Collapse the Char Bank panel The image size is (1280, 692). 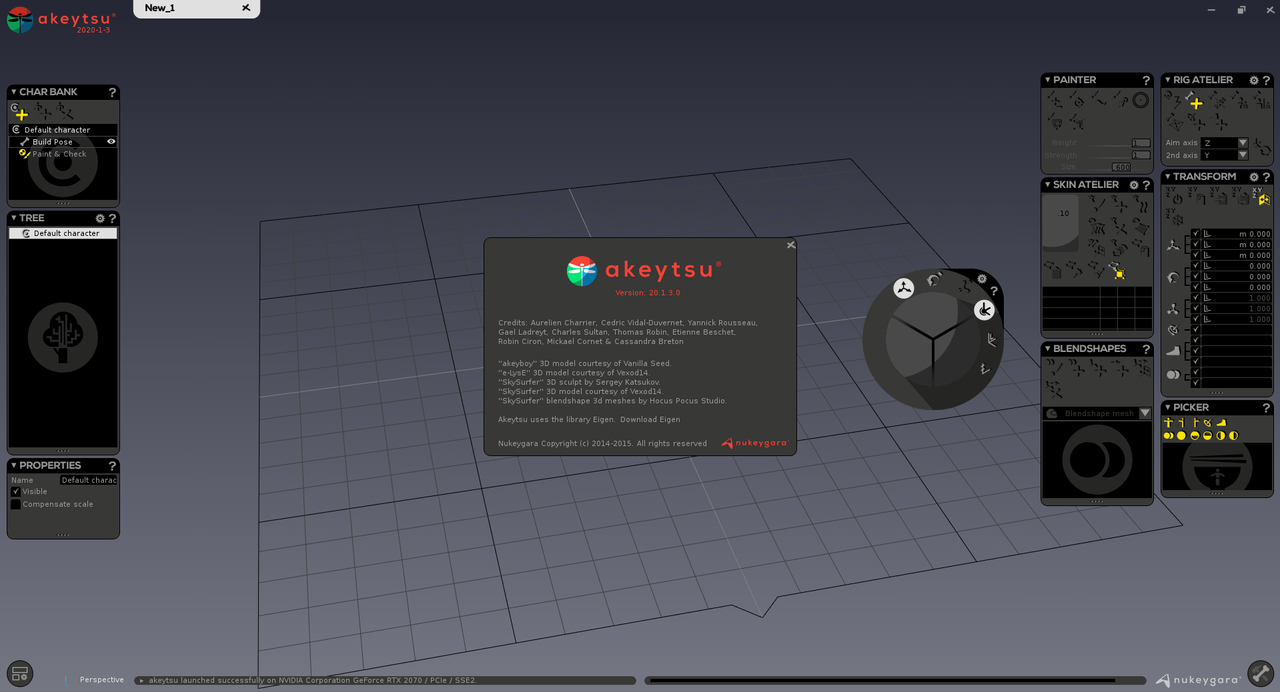[x=14, y=92]
